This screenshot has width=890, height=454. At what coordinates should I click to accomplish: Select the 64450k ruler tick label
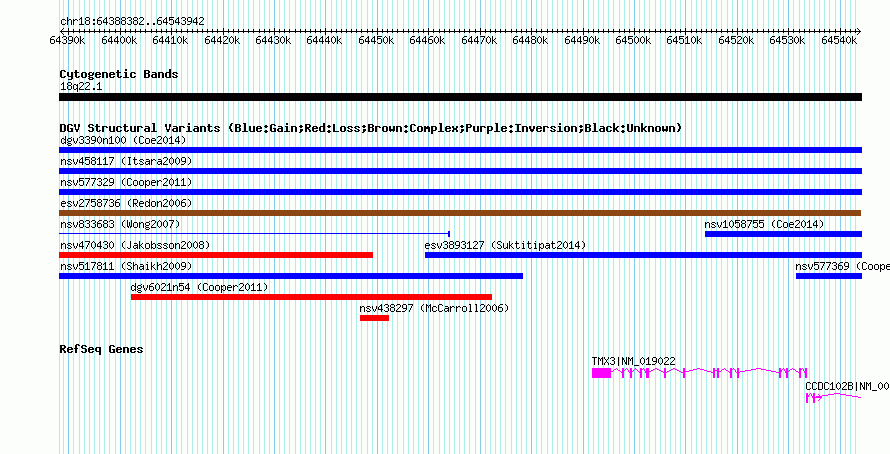point(376,40)
